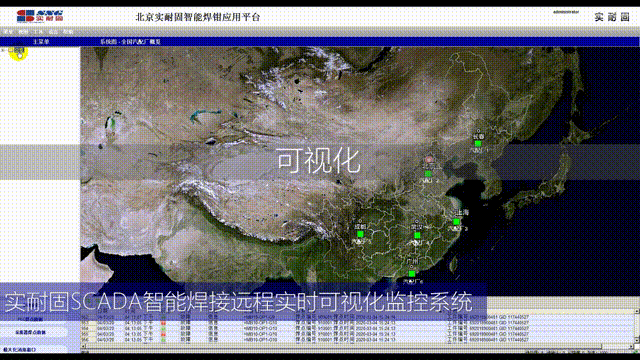Image resolution: width=640 pixels, height=360 pixels.
Task: Open the first item in the top menu bar
Action: pyautogui.click(x=8, y=31)
